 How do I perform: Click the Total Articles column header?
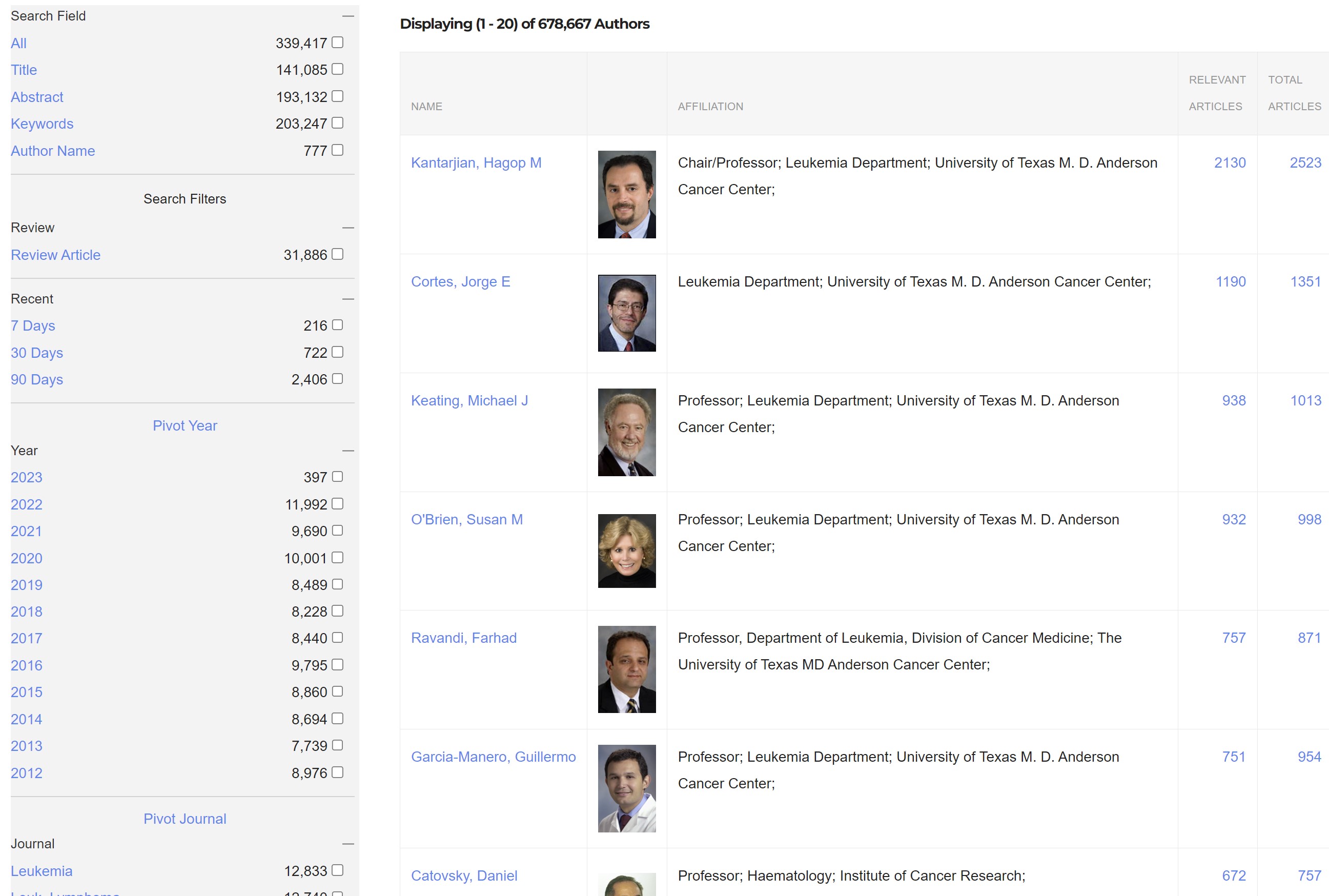coord(1294,93)
